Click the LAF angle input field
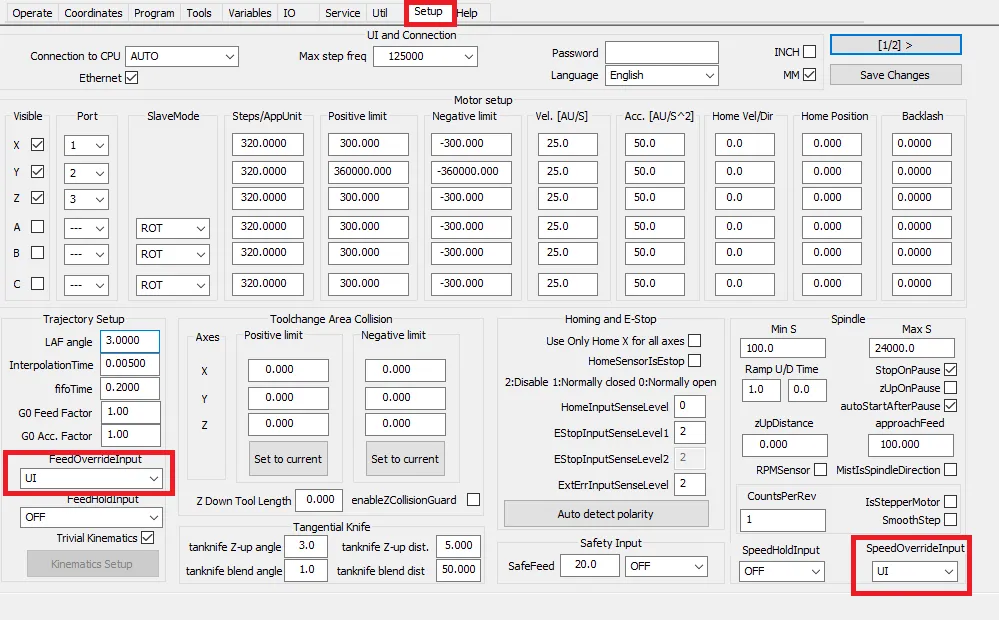Viewport: 999px width, 620px height. pyautogui.click(x=130, y=341)
